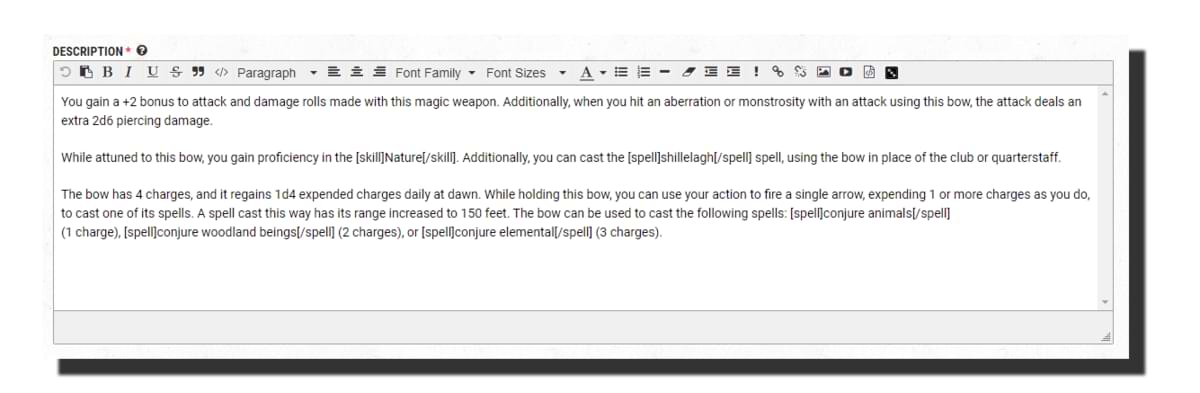Screen dimensions: 1200x393
Task: Insert a numbered list
Action: (x=644, y=72)
